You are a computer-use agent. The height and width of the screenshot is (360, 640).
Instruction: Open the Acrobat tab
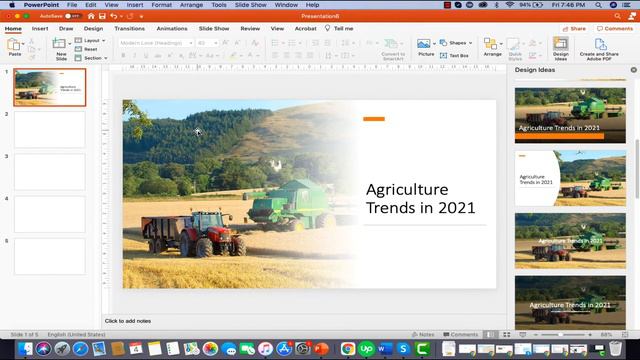305,29
